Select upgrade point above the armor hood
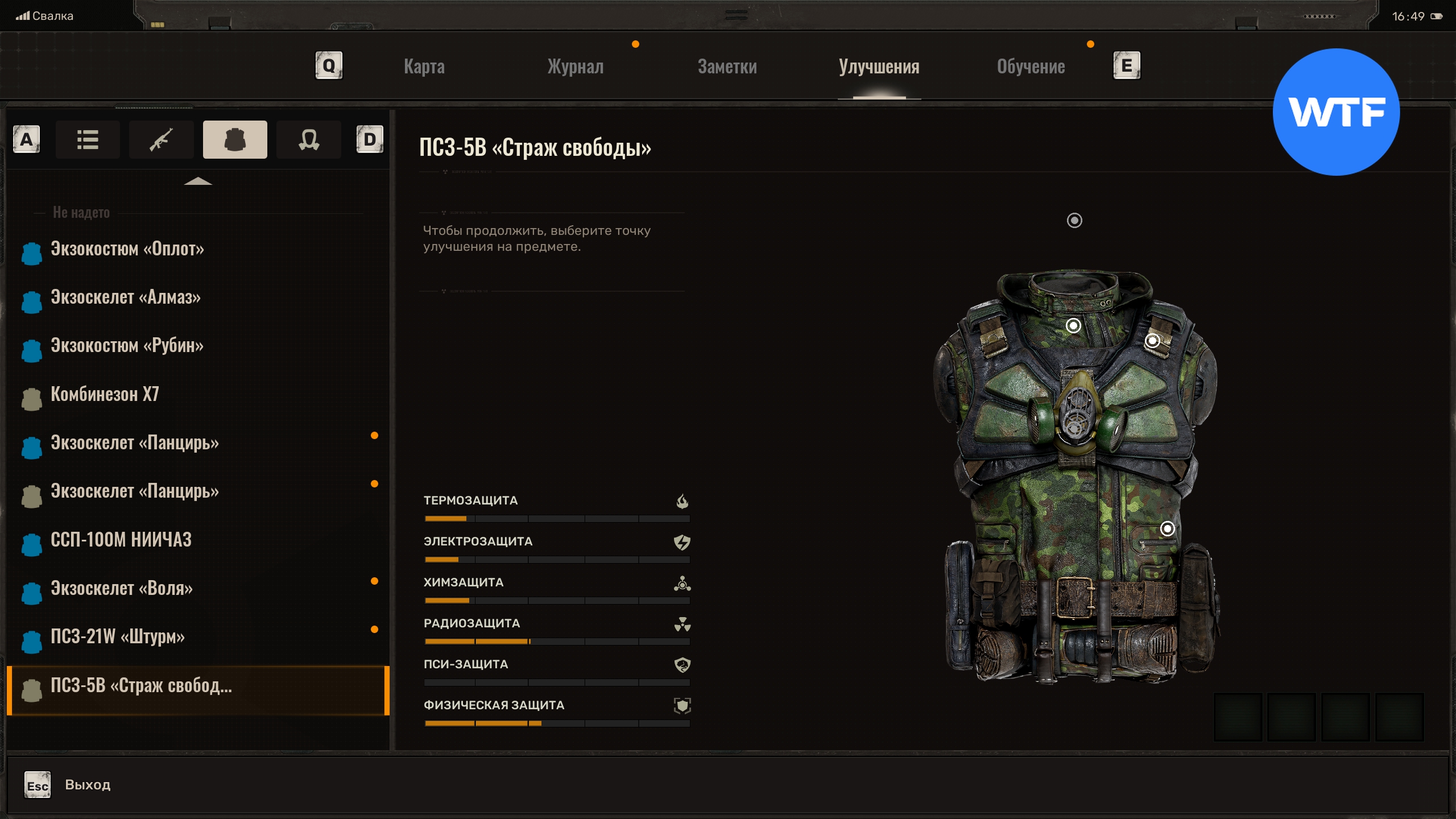 tap(1074, 220)
